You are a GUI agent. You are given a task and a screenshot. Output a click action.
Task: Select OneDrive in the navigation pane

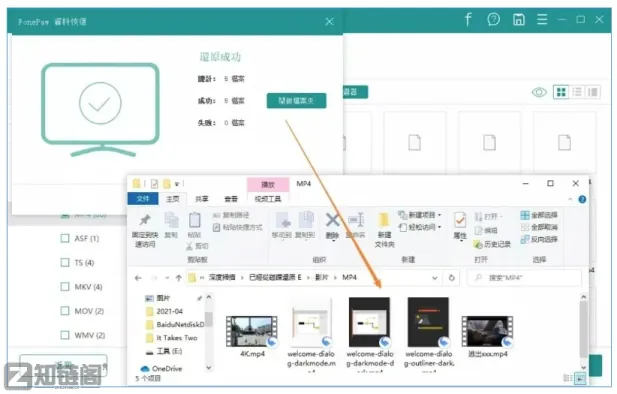(162, 368)
